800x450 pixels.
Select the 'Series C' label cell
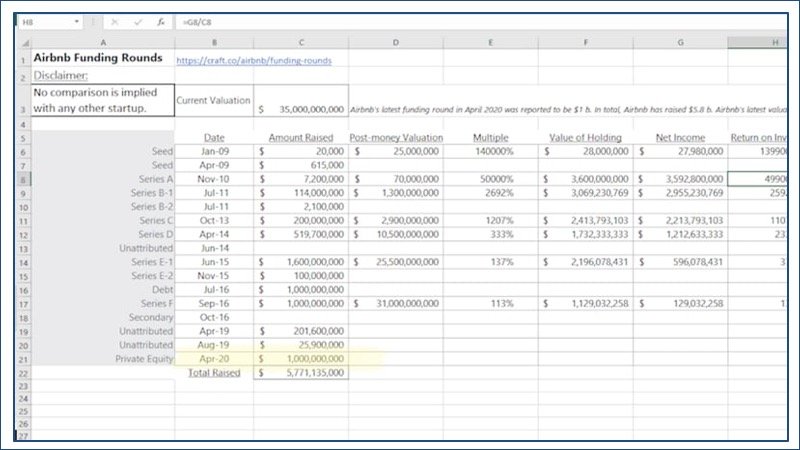click(103, 220)
